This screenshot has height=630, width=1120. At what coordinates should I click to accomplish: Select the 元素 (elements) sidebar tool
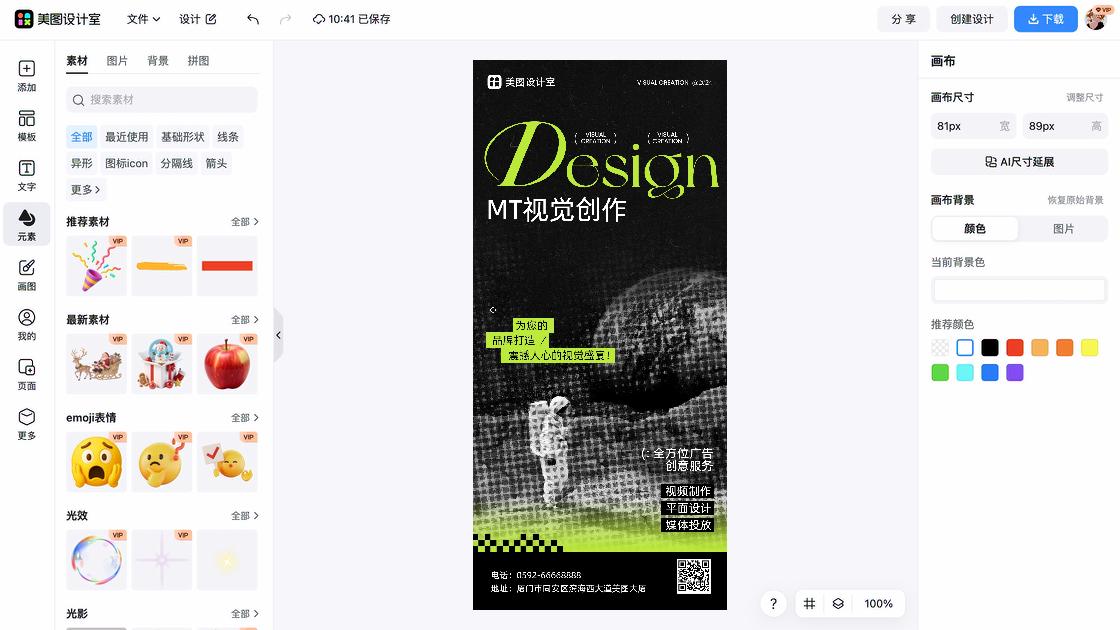click(x=26, y=224)
